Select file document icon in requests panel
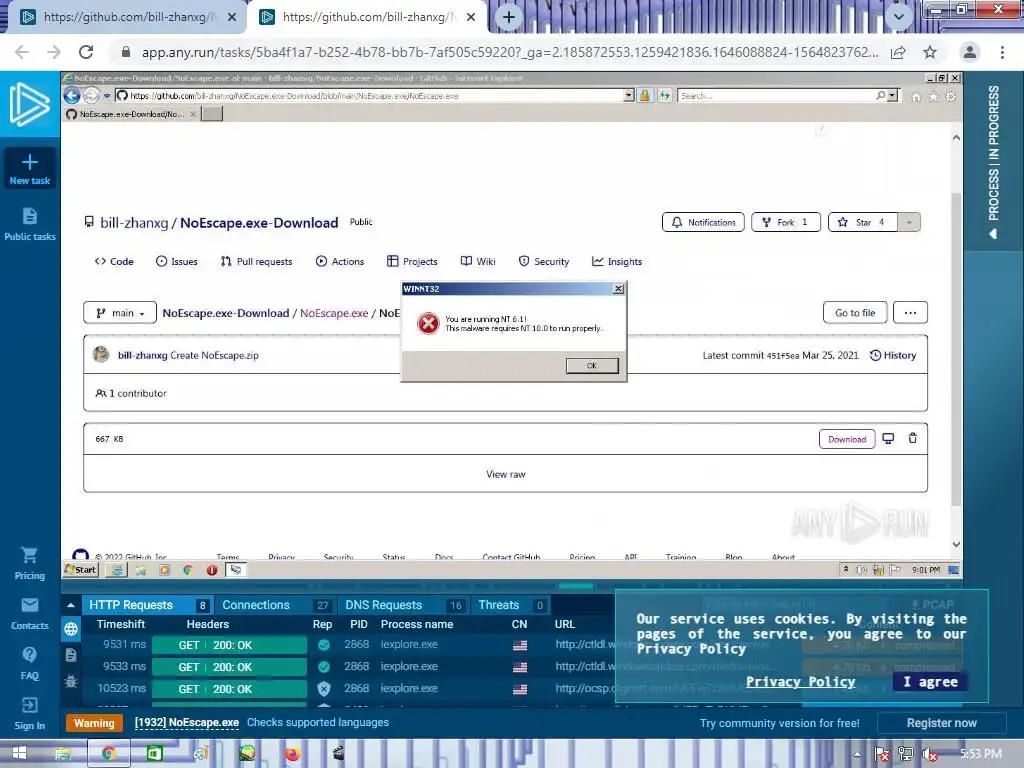Screen dimensions: 1024x768 tap(71, 655)
